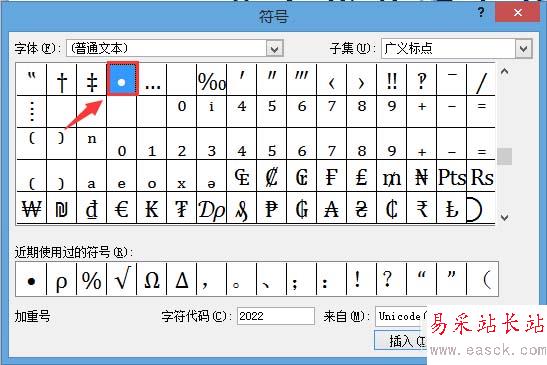This screenshot has width=547, height=365.
Task: Select the austral ₳ currency symbol
Action: pos(332,208)
